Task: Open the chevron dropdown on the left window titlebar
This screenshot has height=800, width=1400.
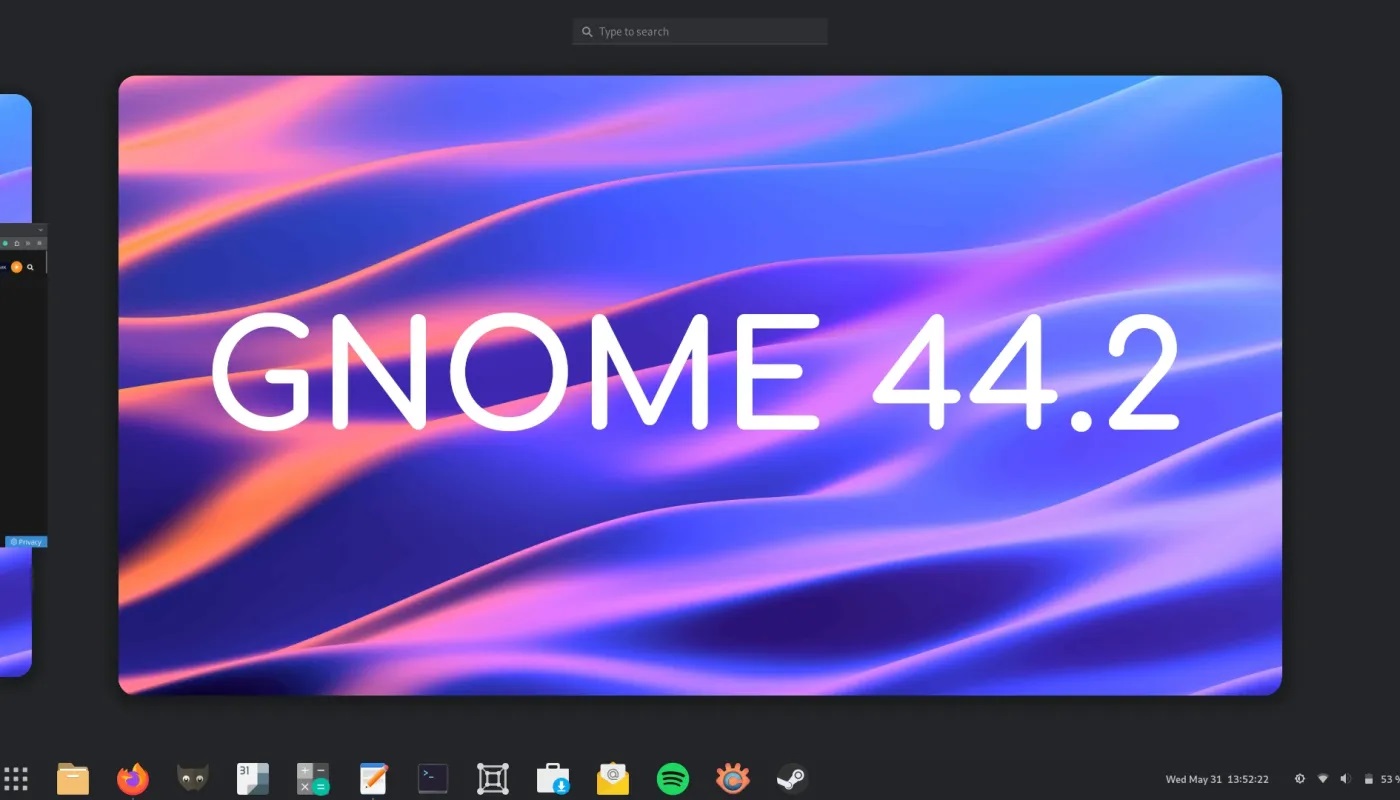Action: 41,229
